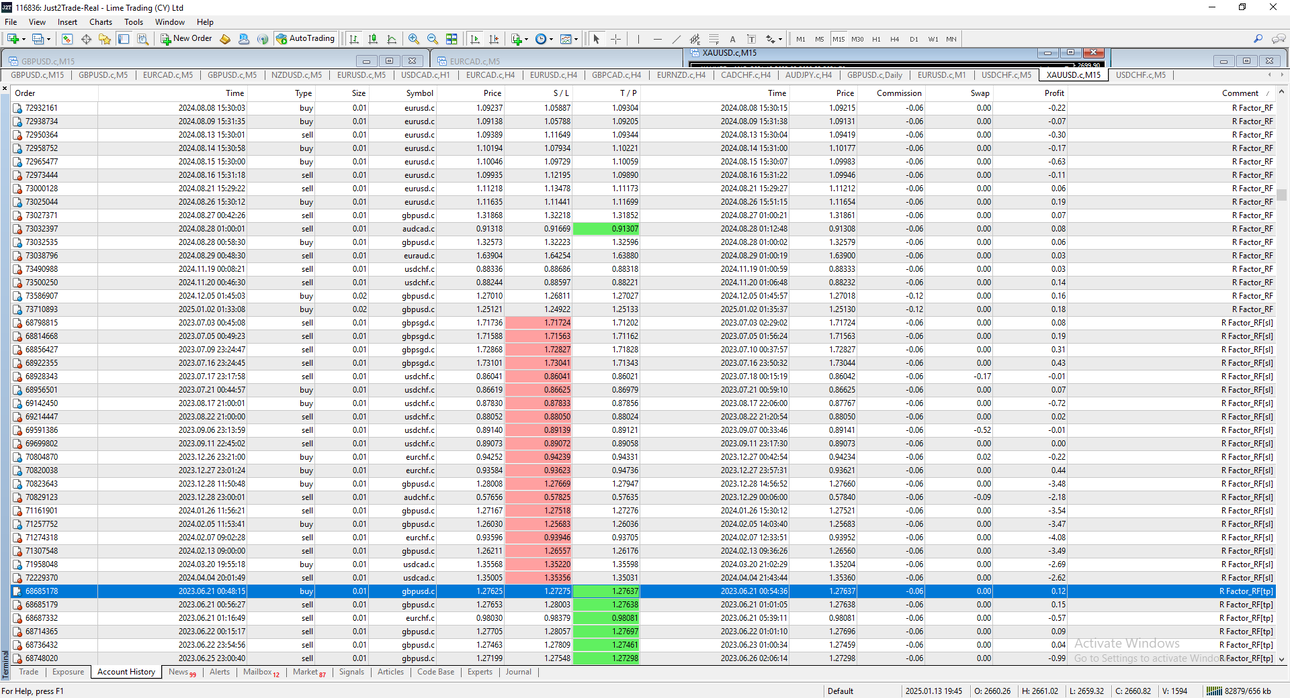Expand the indicators list dropdown arrow

tap(526, 39)
